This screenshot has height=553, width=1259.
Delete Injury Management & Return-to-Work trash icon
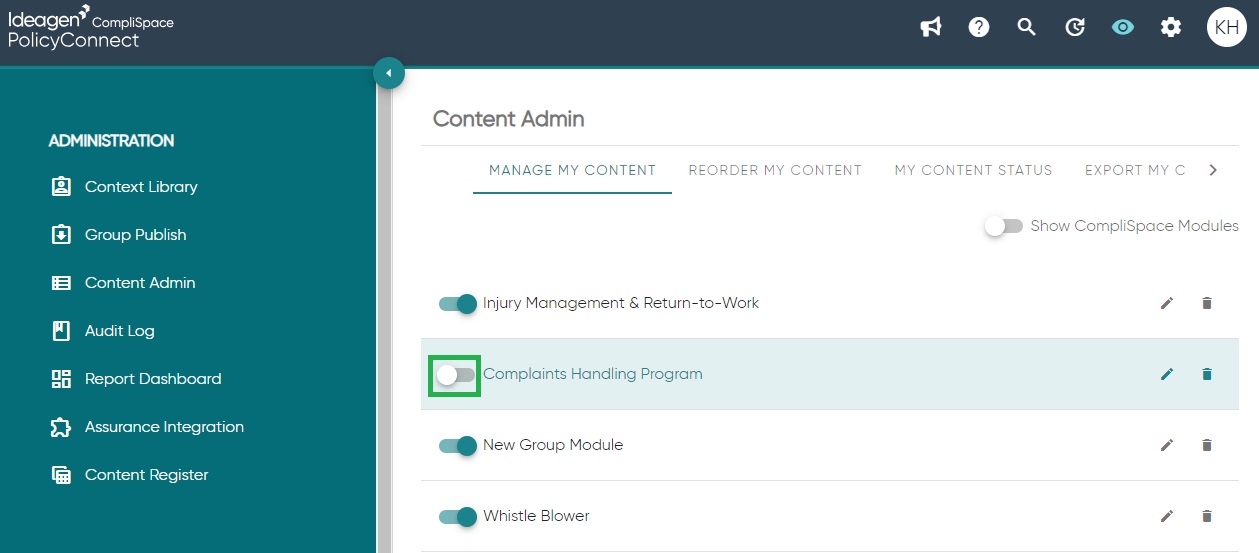(x=1207, y=303)
